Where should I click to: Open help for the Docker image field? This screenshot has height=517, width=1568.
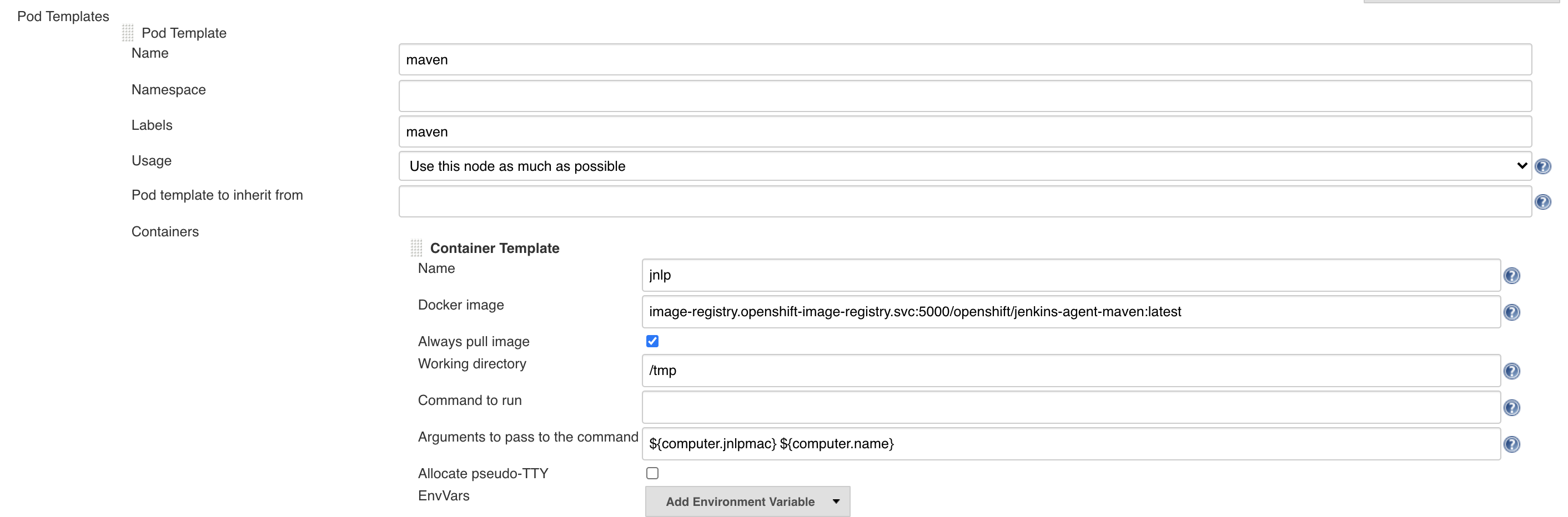click(1512, 312)
